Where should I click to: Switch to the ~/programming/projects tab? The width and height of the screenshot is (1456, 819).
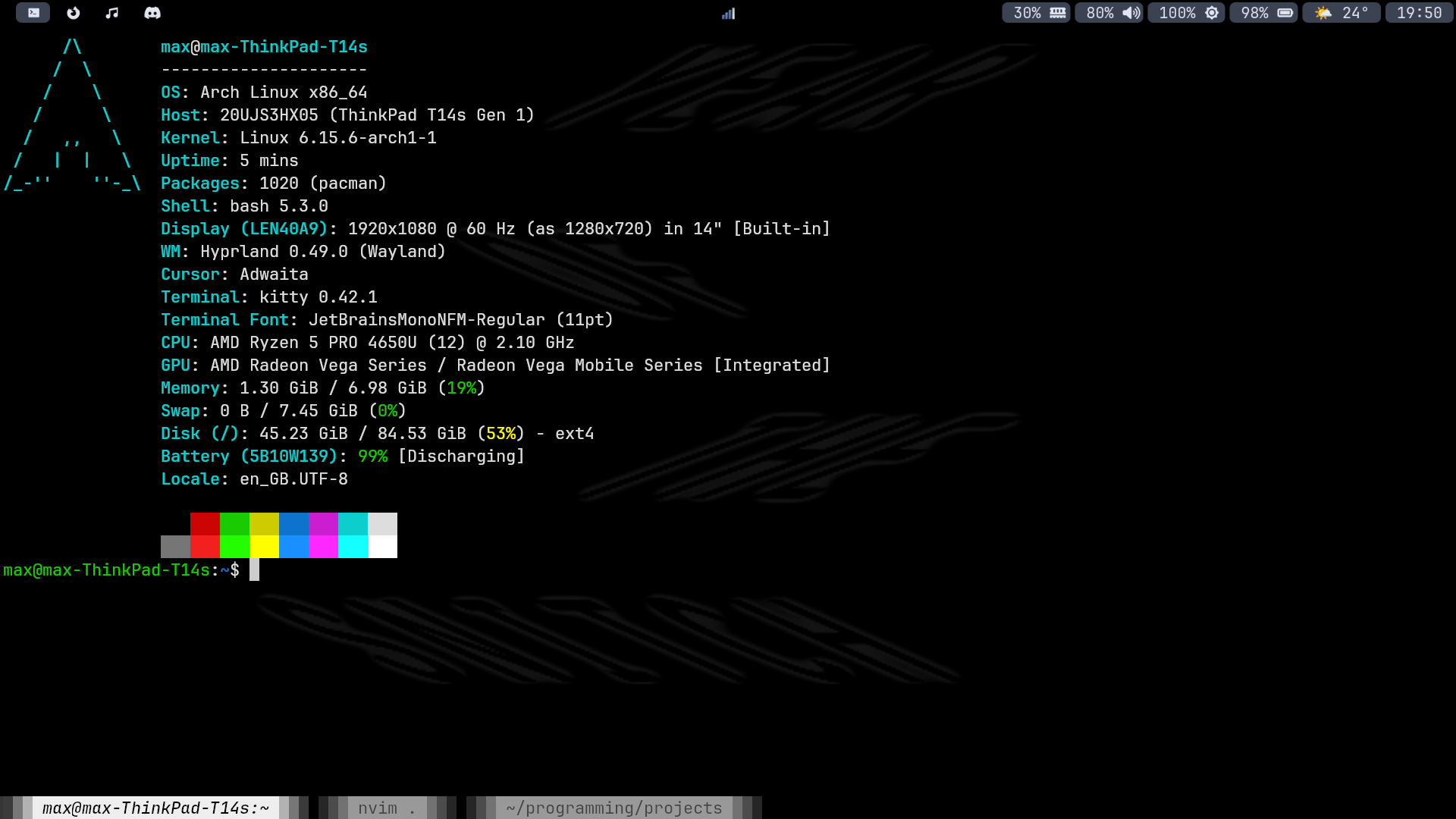[613, 808]
